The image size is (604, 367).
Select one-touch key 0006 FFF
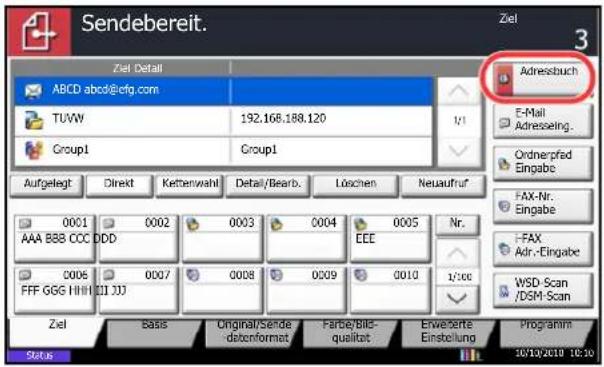tap(55, 290)
